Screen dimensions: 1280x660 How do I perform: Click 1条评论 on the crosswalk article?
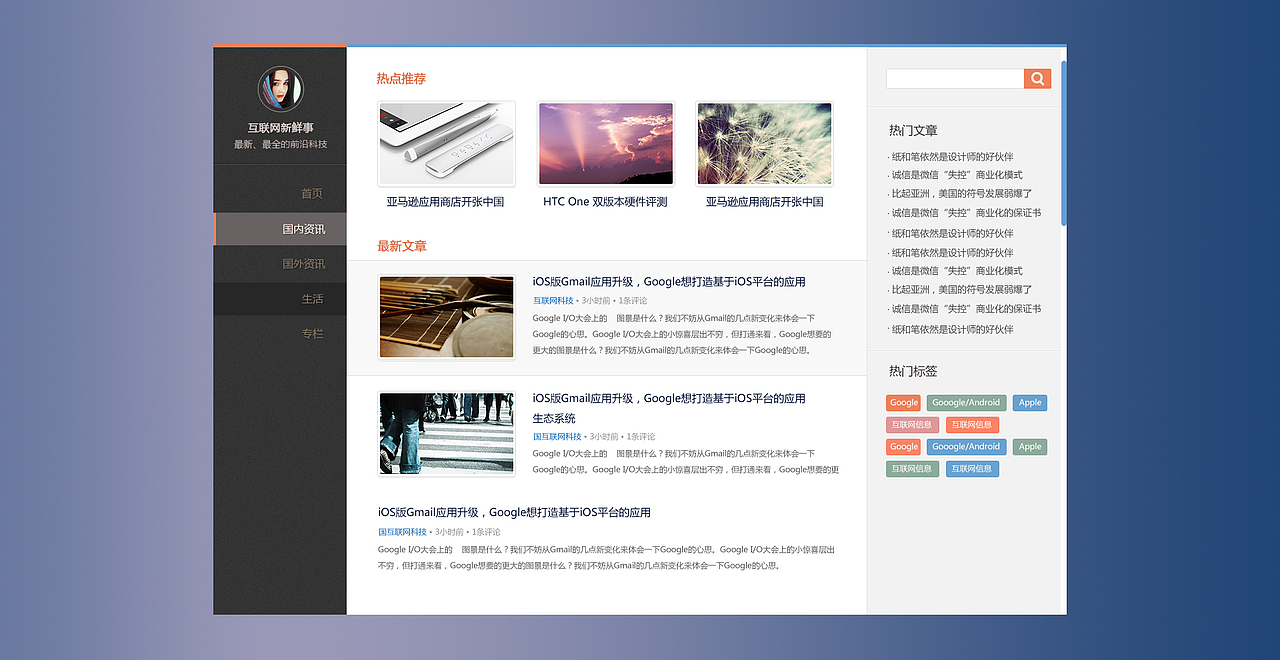[x=640, y=437]
